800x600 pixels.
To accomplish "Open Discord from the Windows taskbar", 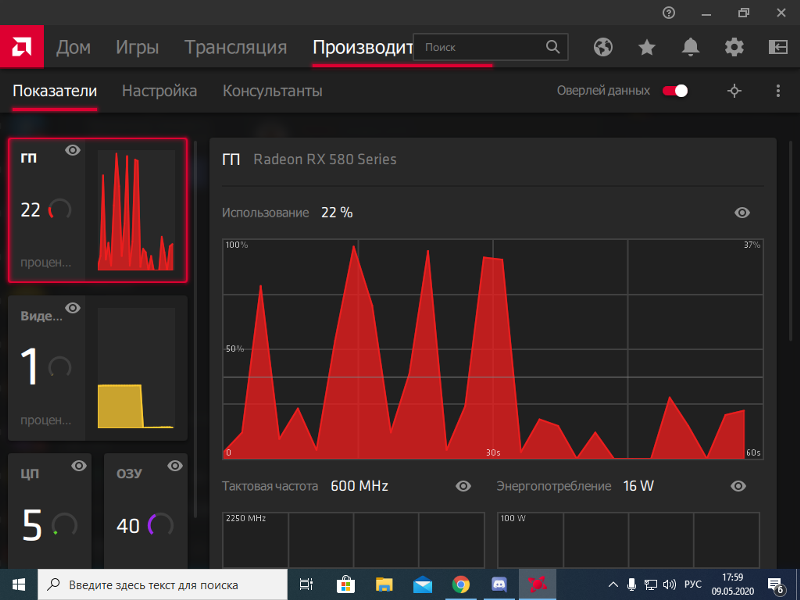I will coord(499,584).
